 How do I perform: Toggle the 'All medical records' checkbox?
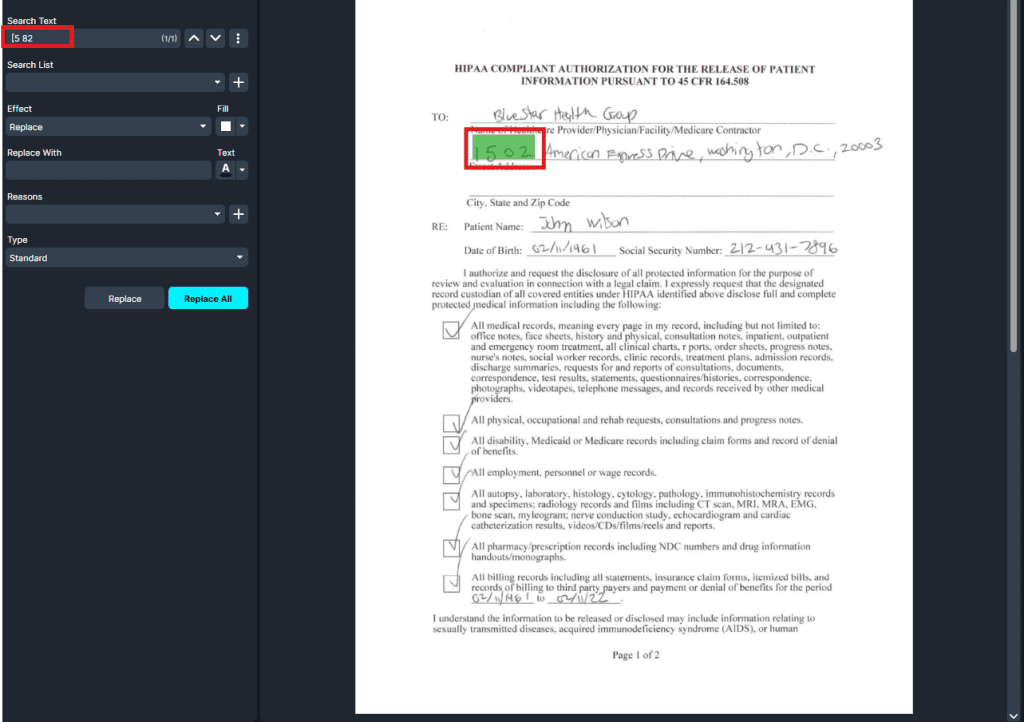(452, 330)
